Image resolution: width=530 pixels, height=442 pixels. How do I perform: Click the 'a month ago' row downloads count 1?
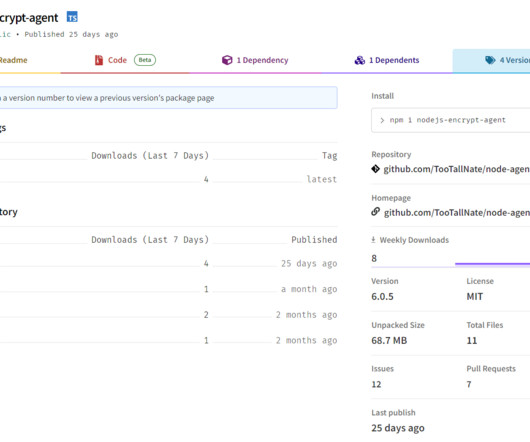click(x=206, y=289)
